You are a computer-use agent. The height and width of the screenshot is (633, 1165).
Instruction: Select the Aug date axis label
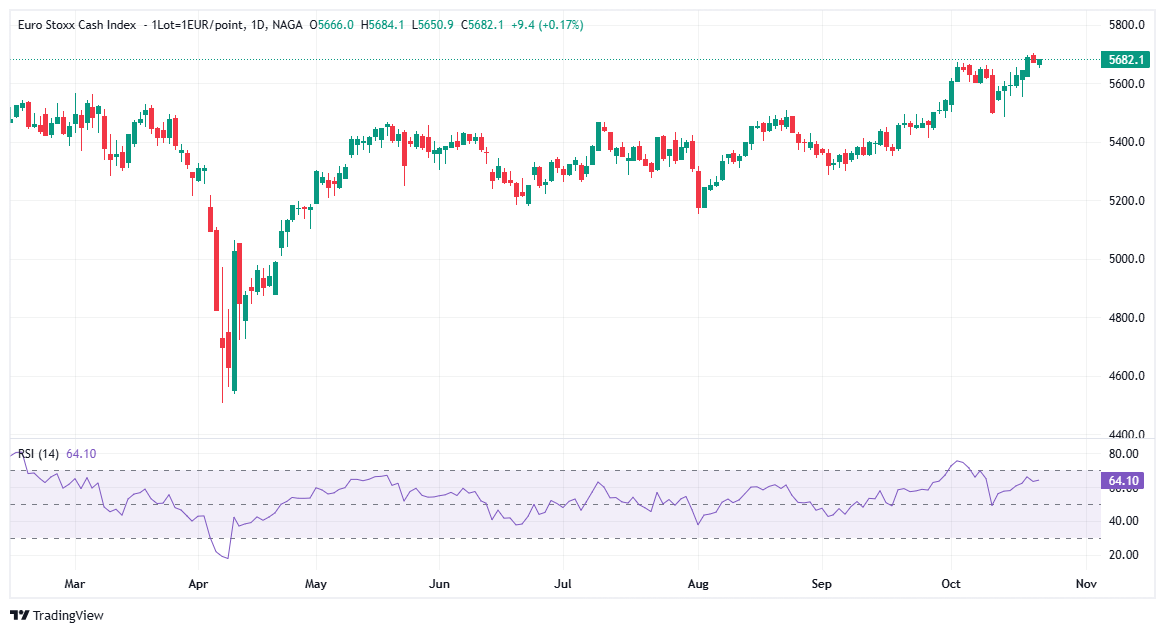coord(698,582)
